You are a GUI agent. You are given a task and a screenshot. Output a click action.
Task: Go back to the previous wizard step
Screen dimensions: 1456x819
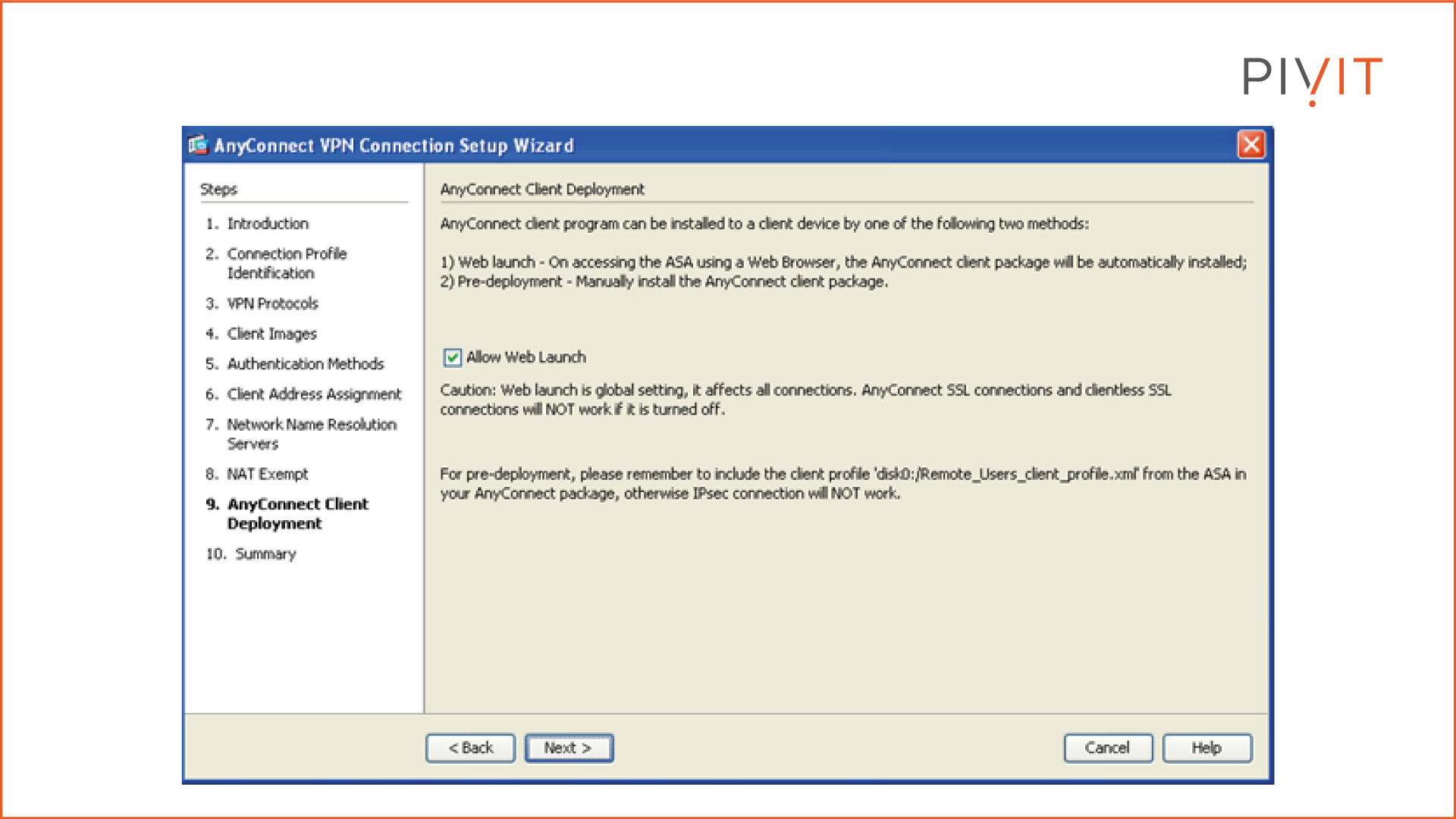tap(471, 748)
